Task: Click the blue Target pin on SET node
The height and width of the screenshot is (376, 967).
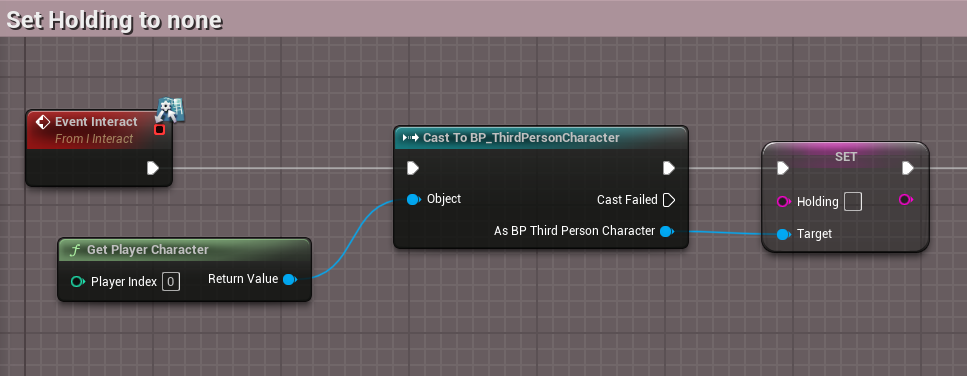Action: (x=783, y=234)
